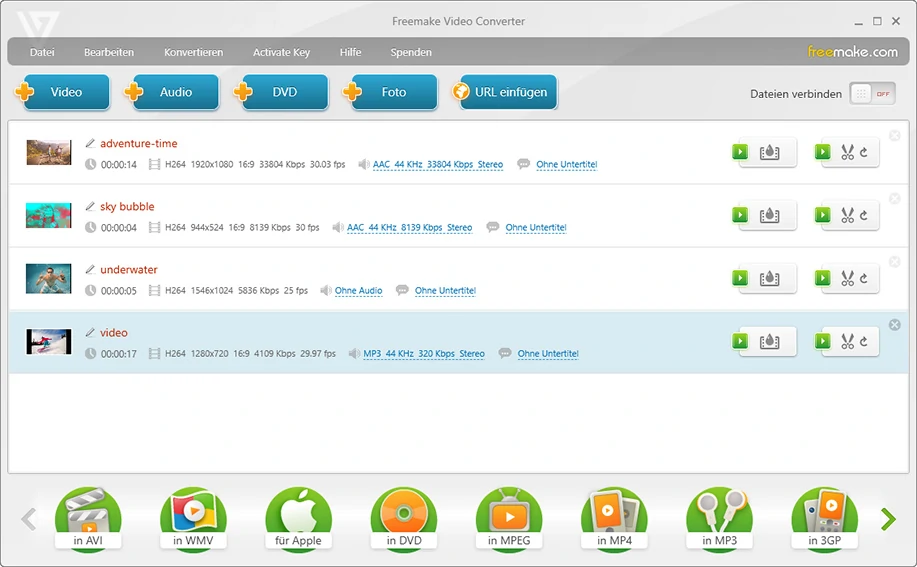This screenshot has height=567, width=917.
Task: Toggle the Dateien verbinden switch
Action: [873, 94]
